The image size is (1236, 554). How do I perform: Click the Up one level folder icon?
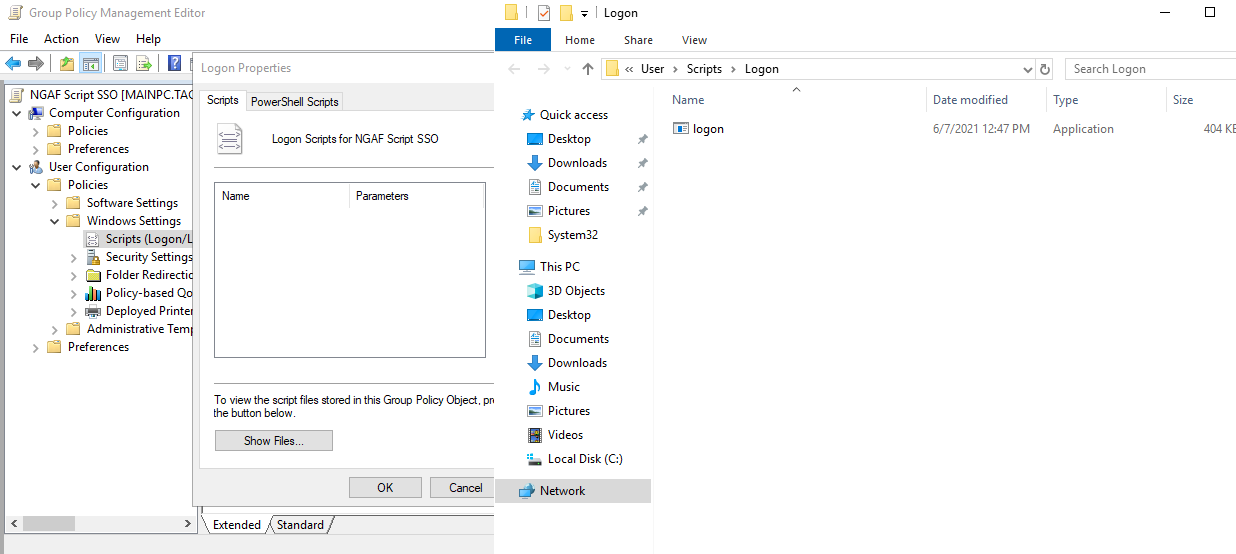(67, 64)
